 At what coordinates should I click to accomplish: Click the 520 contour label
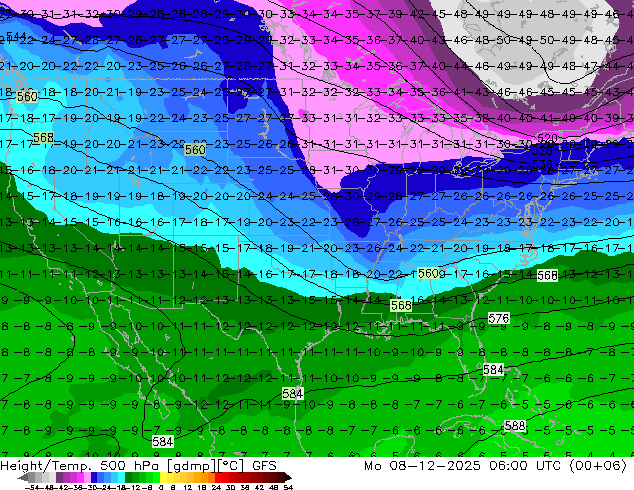(x=547, y=138)
